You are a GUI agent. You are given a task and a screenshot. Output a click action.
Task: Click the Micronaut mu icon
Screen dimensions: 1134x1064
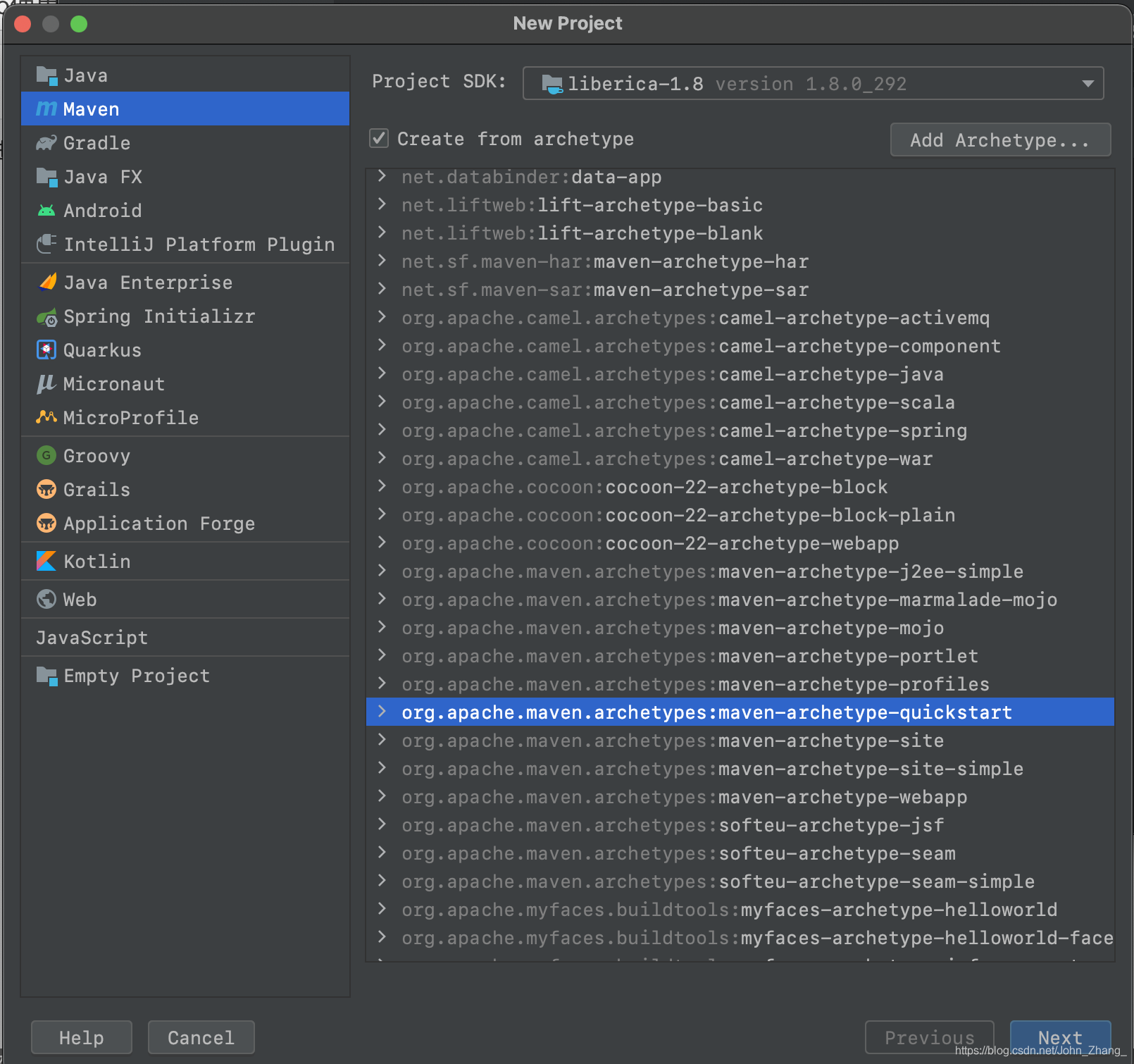(46, 384)
